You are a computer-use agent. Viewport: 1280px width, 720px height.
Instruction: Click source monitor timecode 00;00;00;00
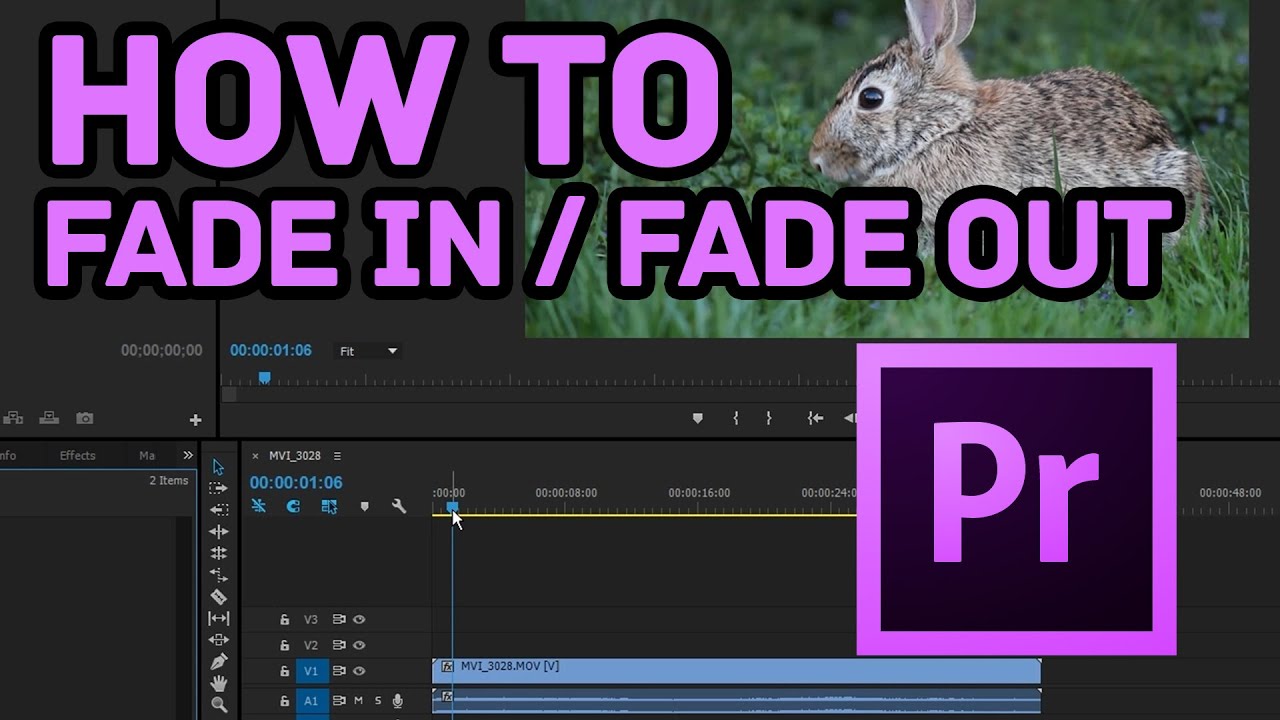(161, 351)
